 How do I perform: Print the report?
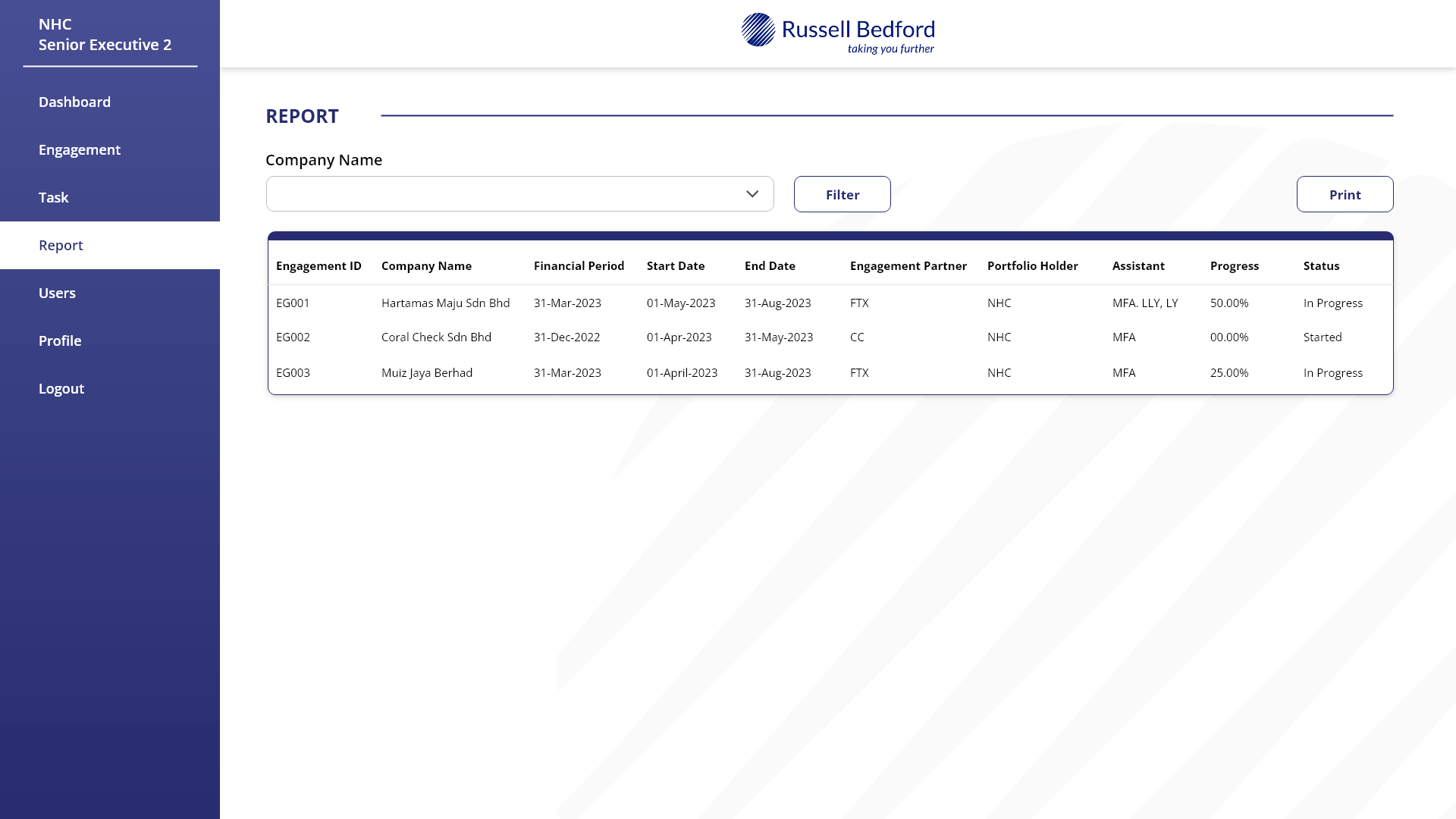(x=1345, y=194)
